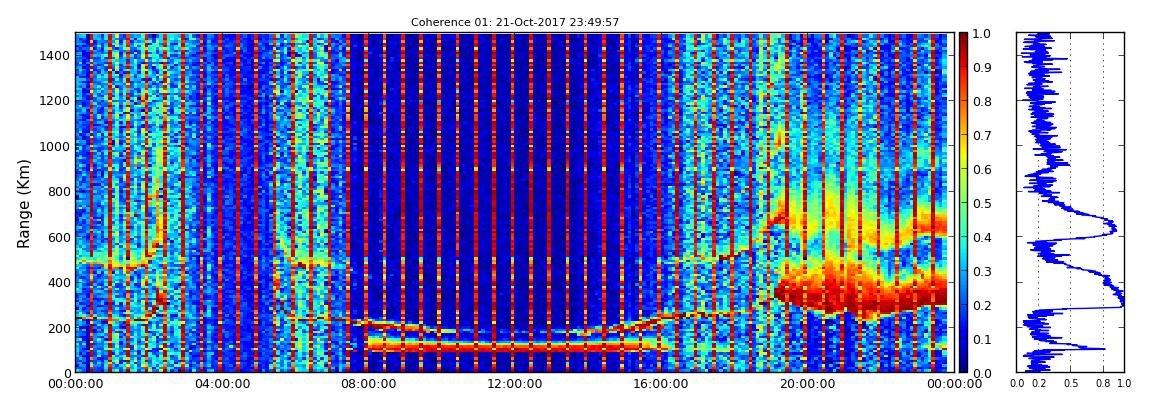Click the "Range (Km)" y-axis label
Viewport: 1150px width, 407px height.
point(24,202)
